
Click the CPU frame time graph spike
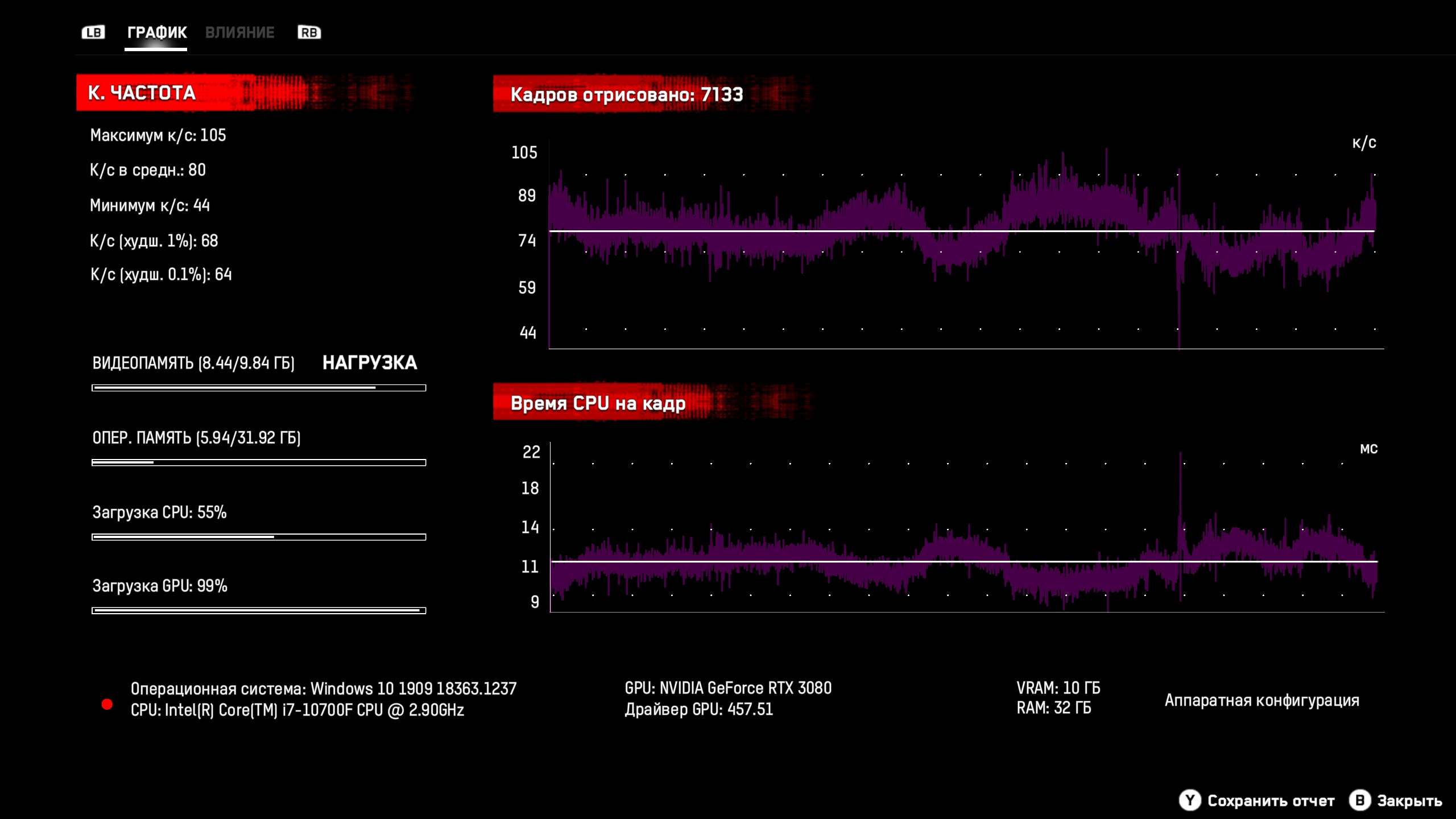point(1180,483)
